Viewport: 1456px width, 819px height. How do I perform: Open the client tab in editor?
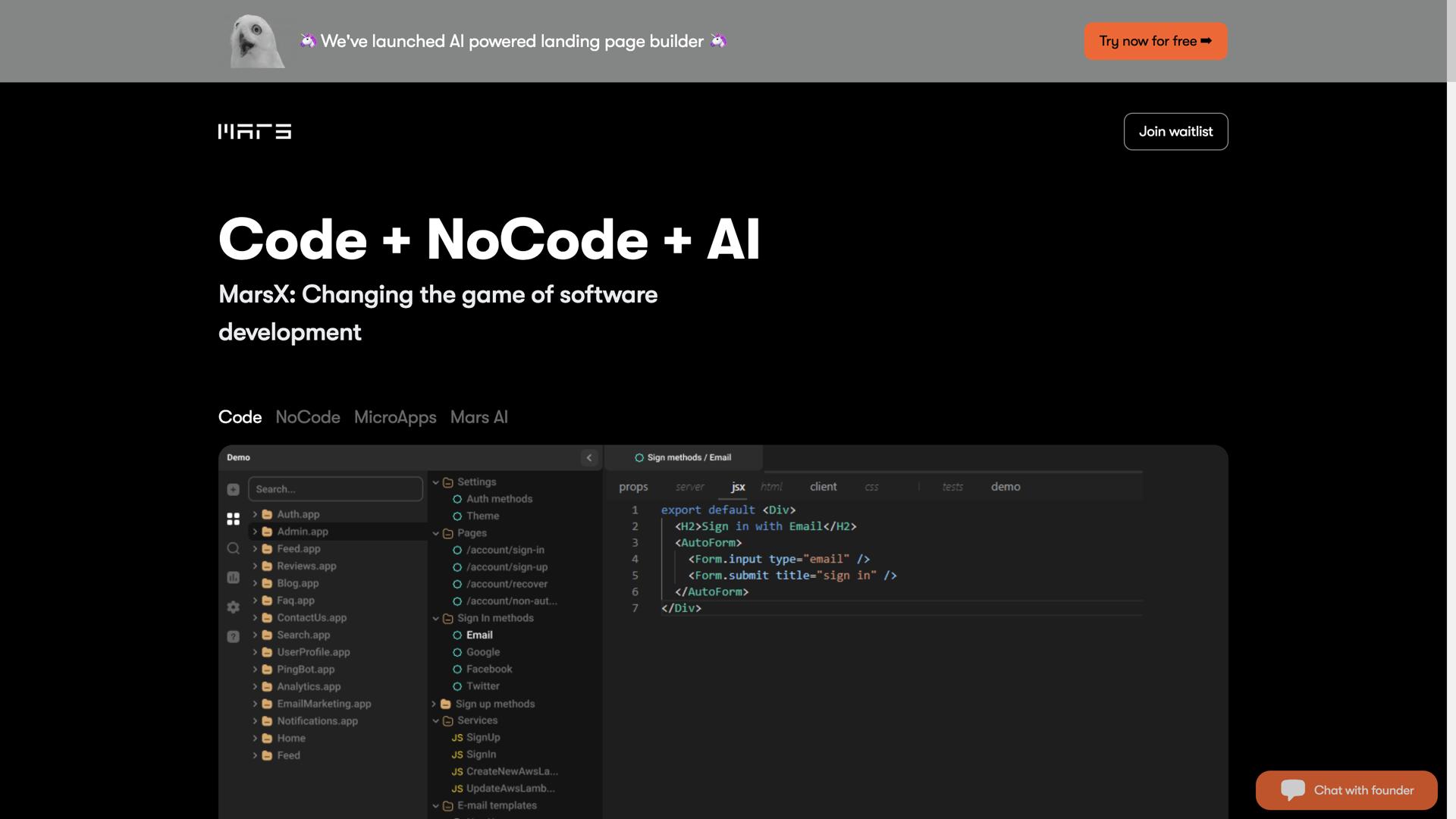(823, 487)
